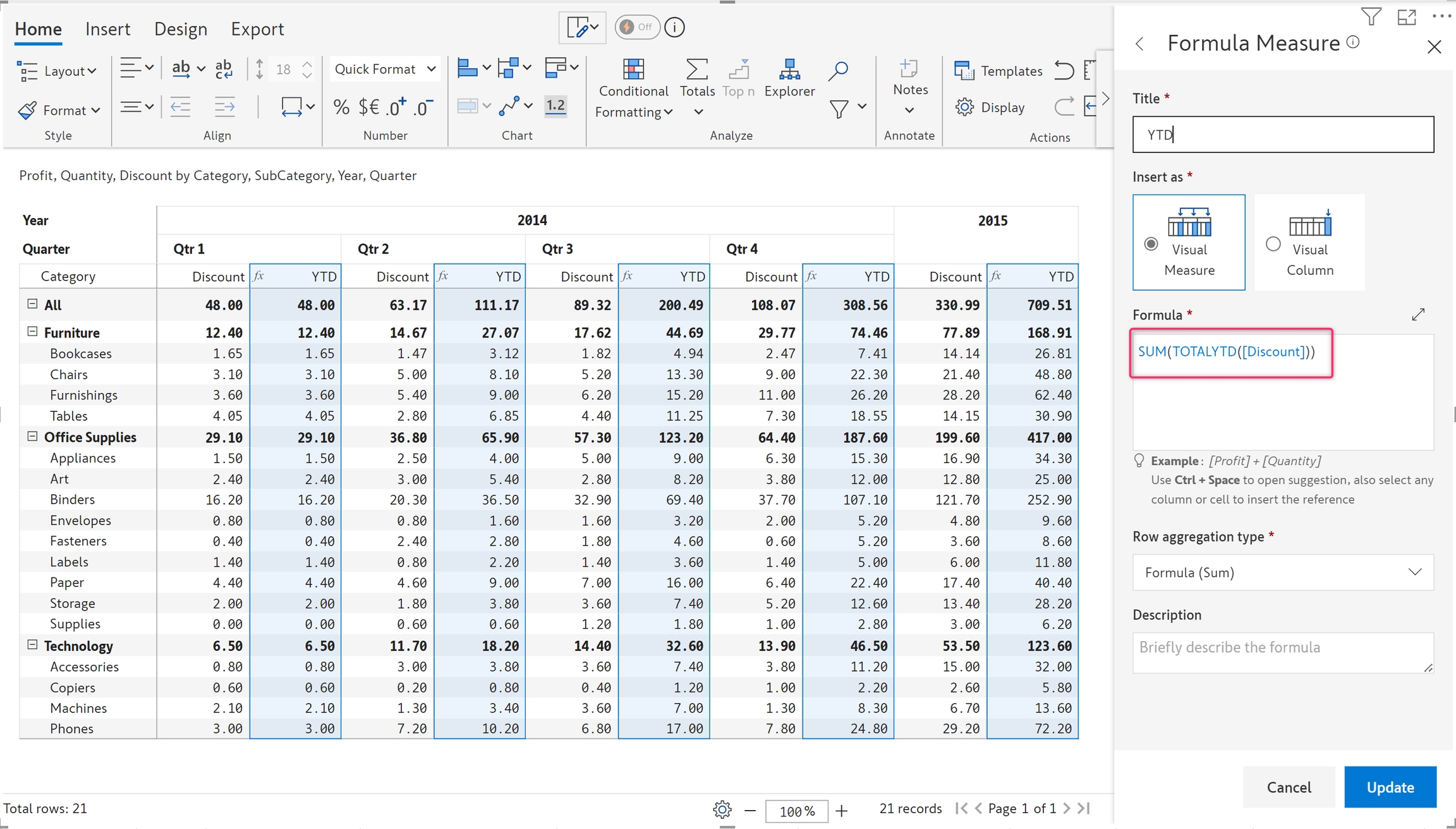Open Conditional Formatting options
This screenshot has width=1456, height=829.
point(633,88)
